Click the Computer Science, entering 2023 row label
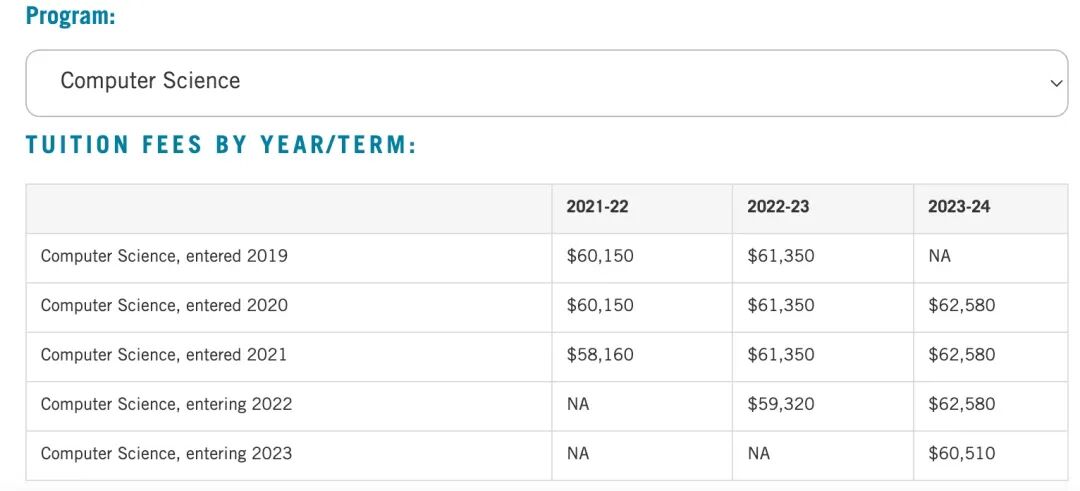The image size is (1080, 491). pos(166,454)
